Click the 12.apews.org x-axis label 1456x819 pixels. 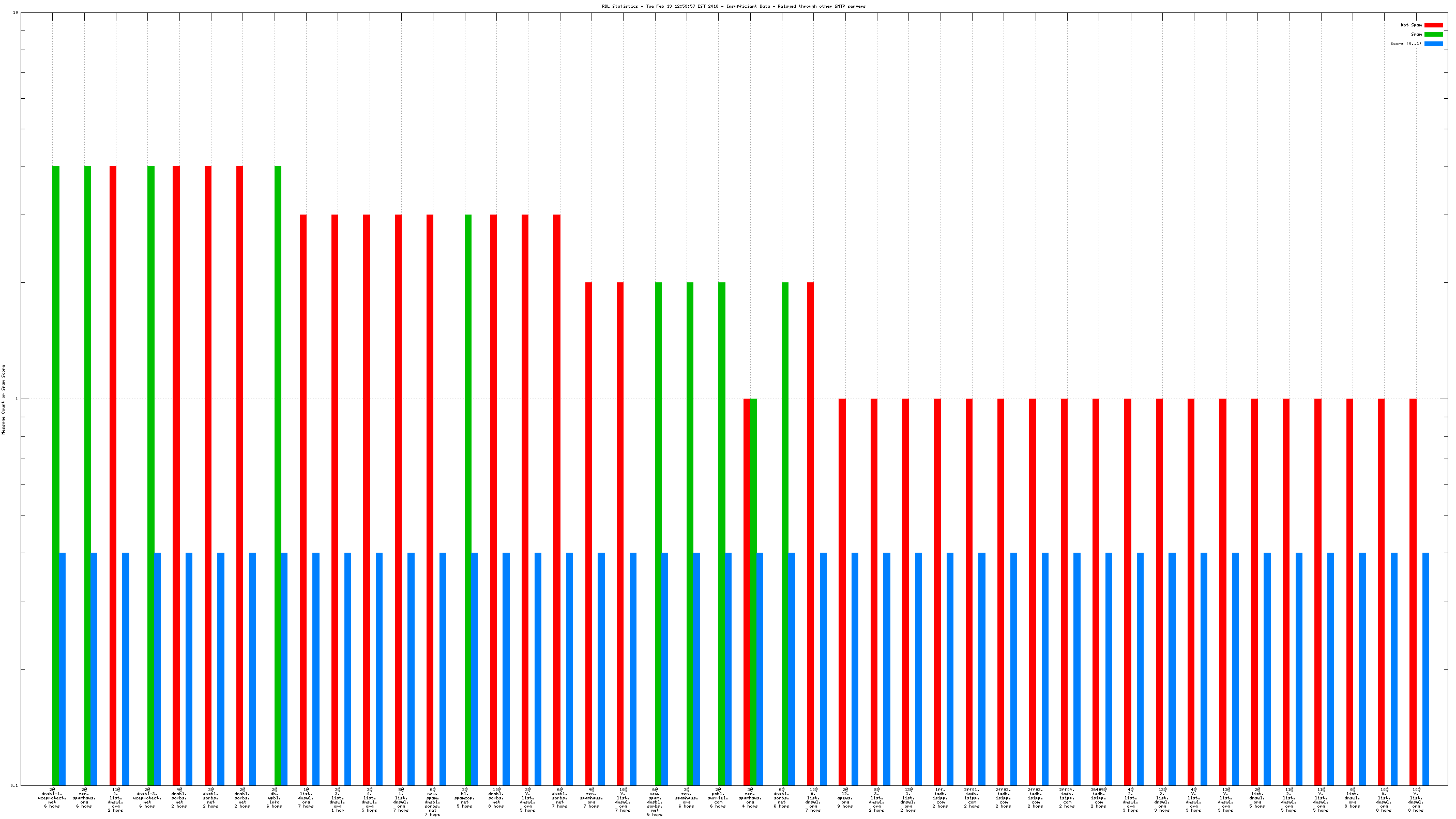[845, 797]
